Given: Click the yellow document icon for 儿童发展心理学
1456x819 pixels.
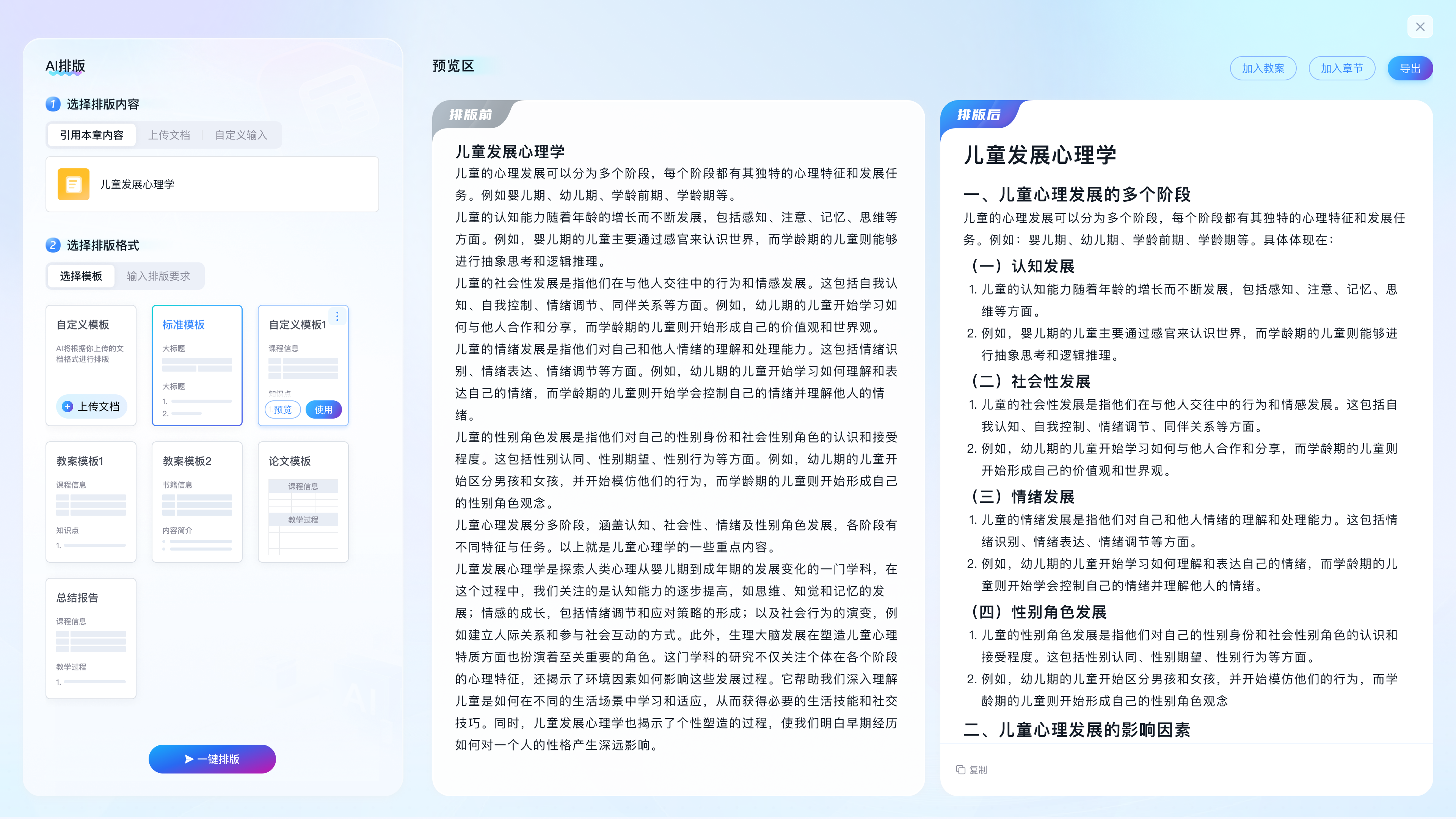Looking at the screenshot, I should (x=74, y=184).
